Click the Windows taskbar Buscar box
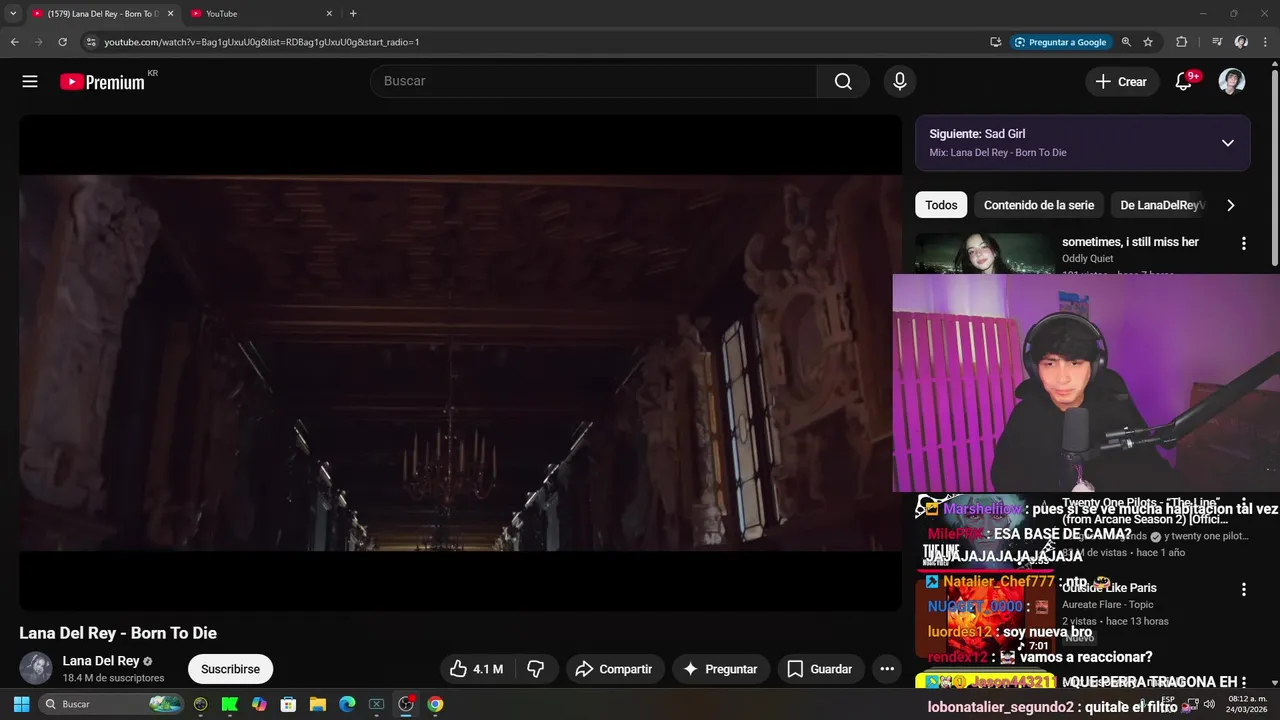Viewport: 1280px width, 720px height. pos(113,704)
